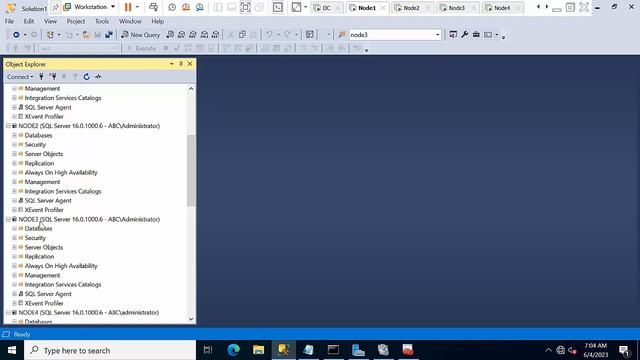Toggle auto hide pin on Object Explorer

tap(181, 64)
